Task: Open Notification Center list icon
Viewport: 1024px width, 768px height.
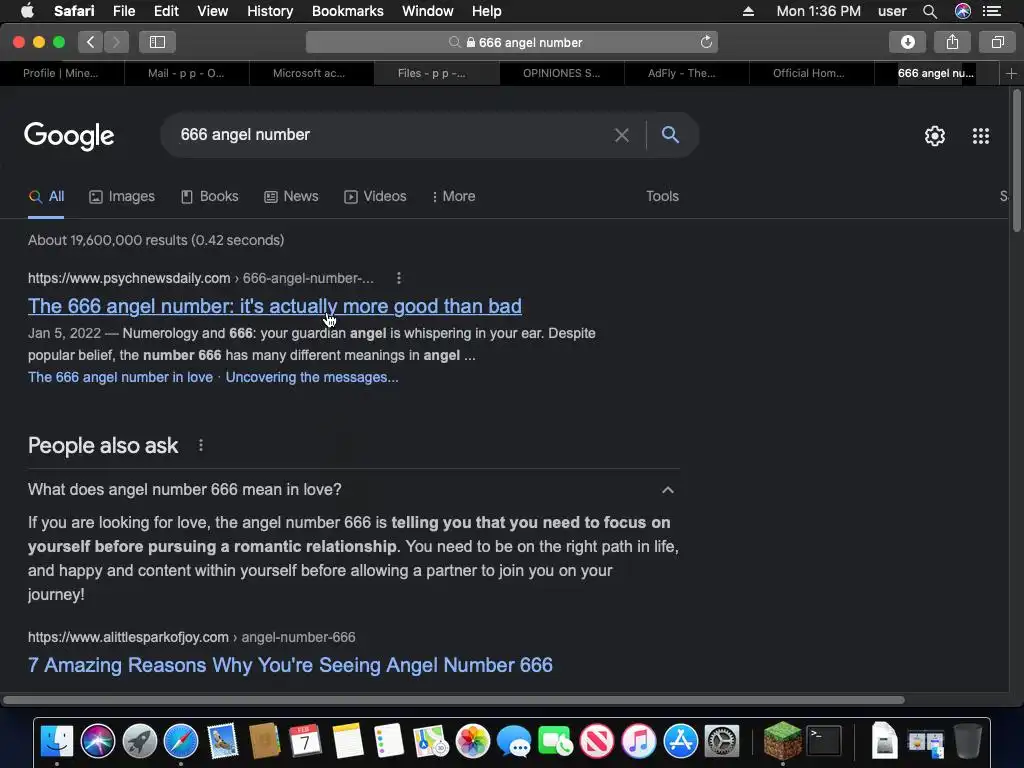Action: click(x=992, y=11)
